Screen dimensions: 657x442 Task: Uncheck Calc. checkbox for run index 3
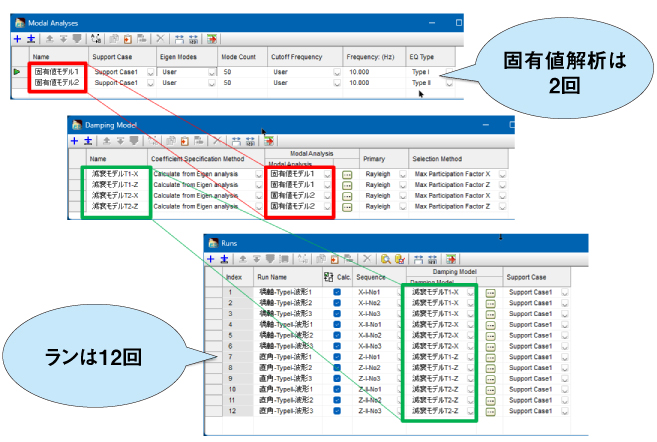(337, 313)
